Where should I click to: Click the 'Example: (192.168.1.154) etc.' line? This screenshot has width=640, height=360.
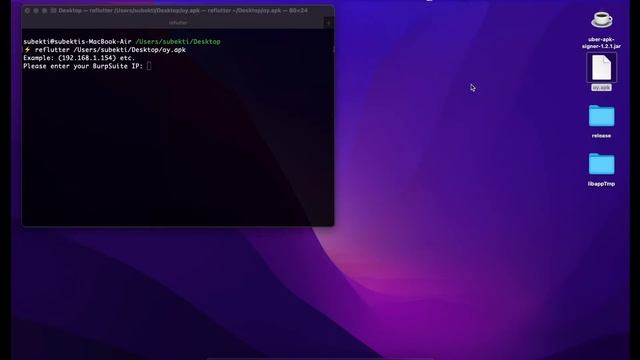point(79,58)
